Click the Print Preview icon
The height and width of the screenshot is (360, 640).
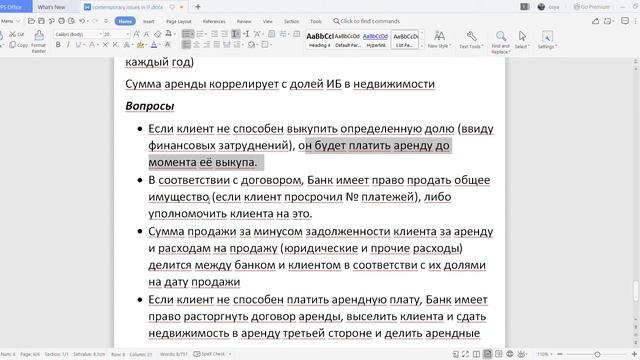72,21
